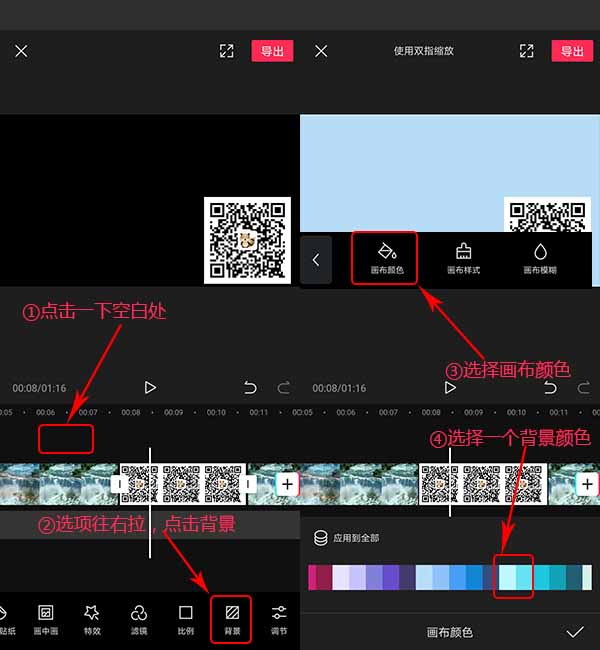Screen dimensions: 600x650
Task: Open the 比例 aspect ratio tool
Action: coord(185,620)
